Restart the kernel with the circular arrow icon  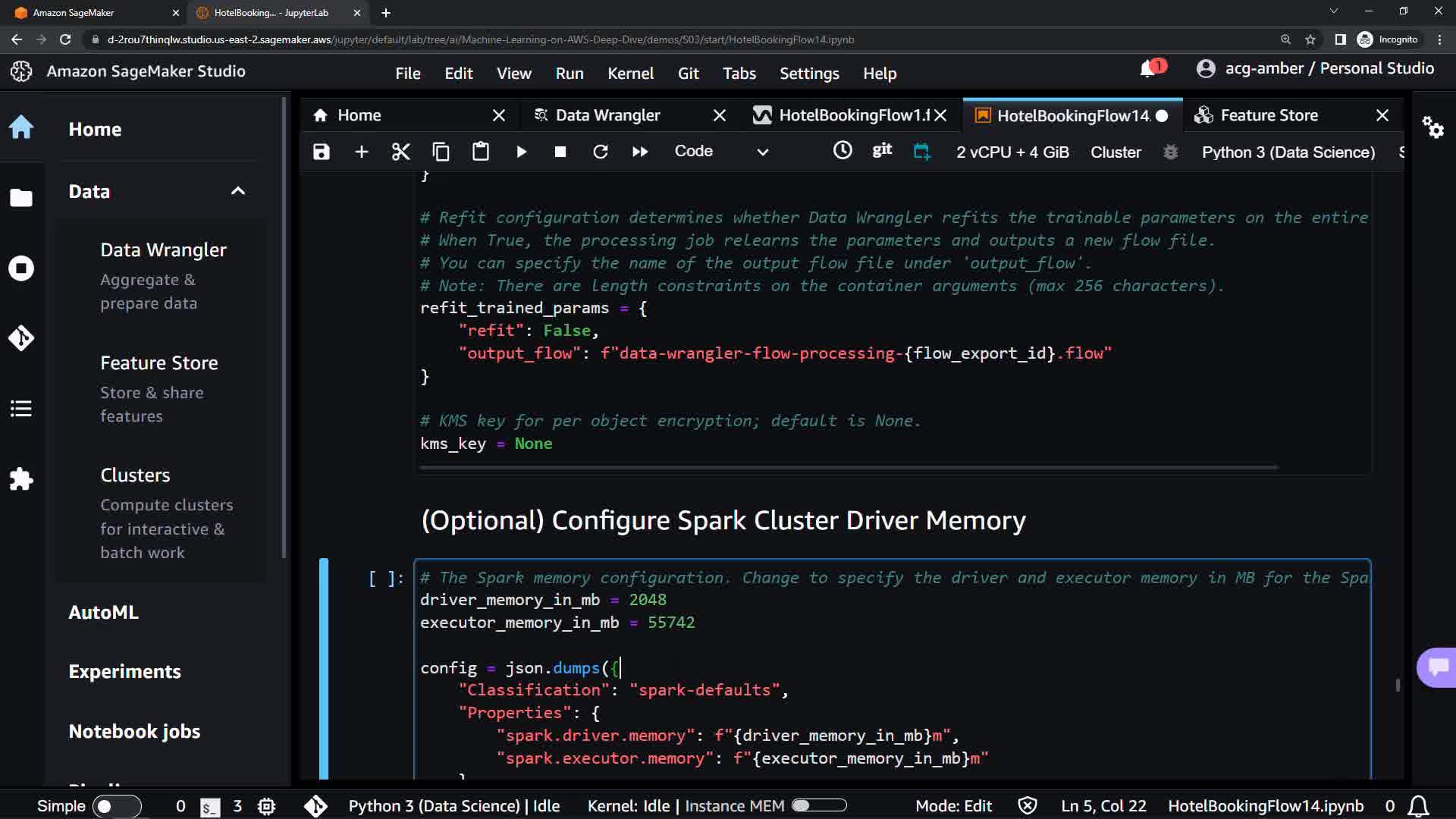click(x=601, y=152)
